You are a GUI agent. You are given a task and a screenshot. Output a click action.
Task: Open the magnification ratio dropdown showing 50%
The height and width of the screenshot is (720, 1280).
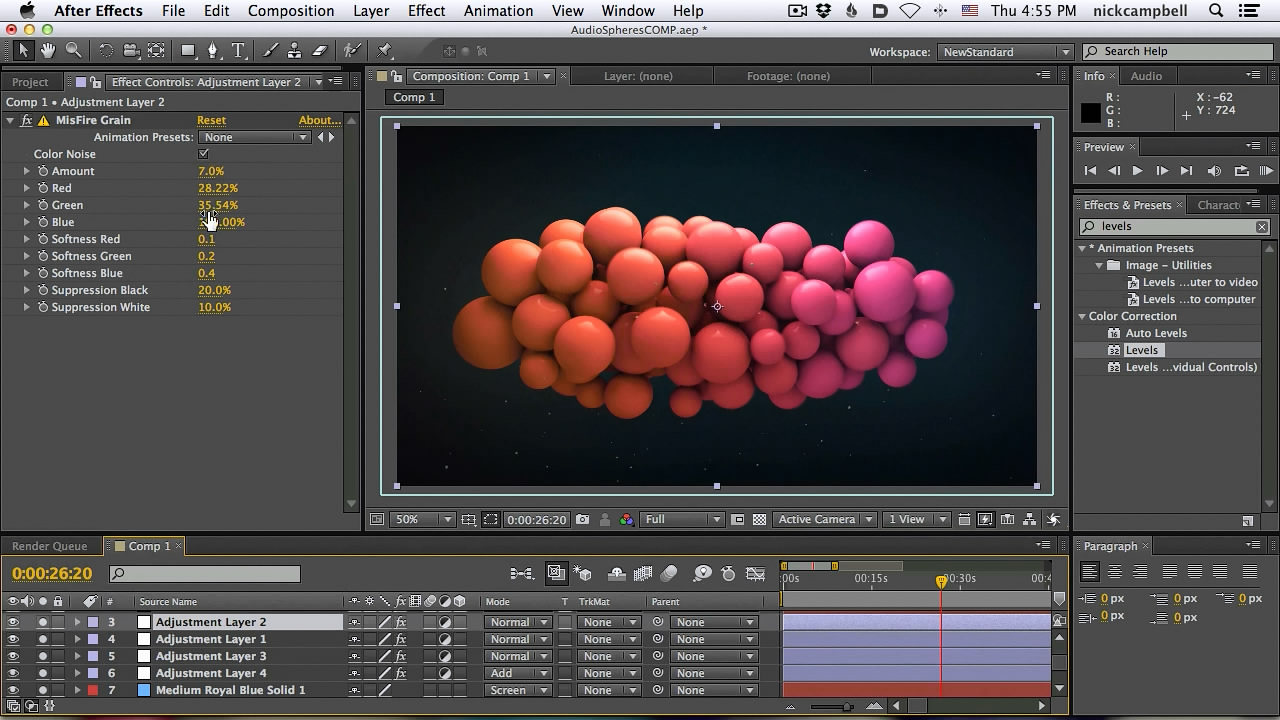coord(420,519)
